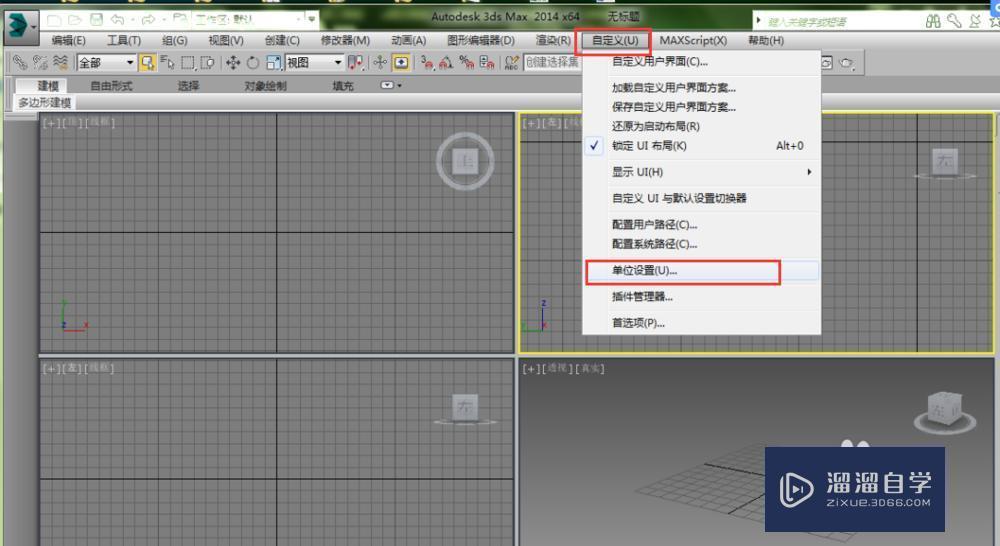Activate the Select and Scale tool
Screen dimensions: 1000x546
tap(274, 63)
